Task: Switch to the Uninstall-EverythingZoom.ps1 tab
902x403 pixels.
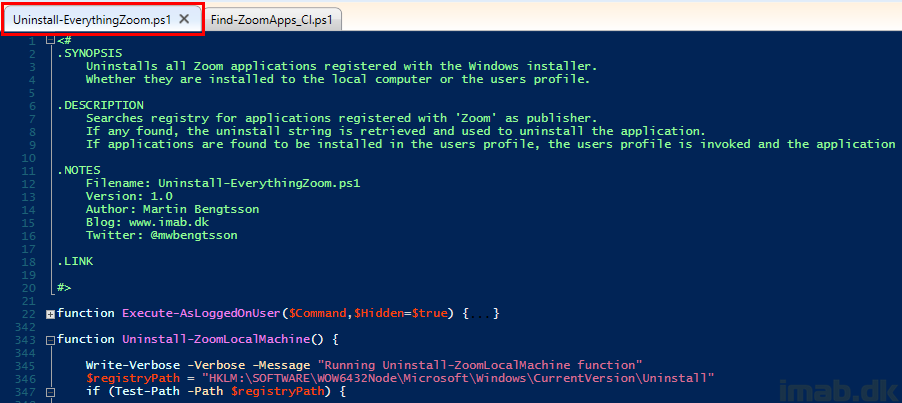Action: point(92,20)
